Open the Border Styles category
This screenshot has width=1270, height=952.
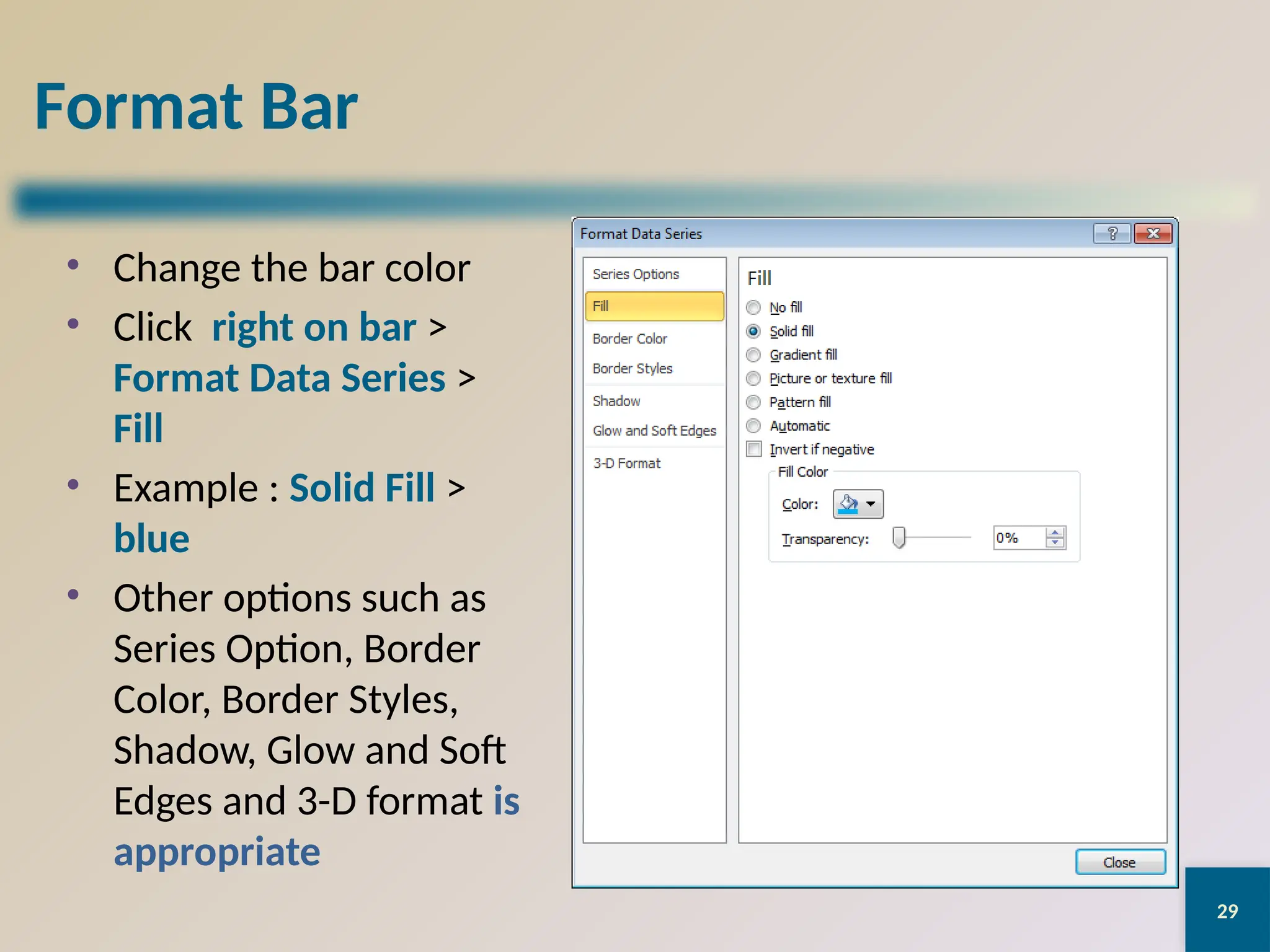654,368
